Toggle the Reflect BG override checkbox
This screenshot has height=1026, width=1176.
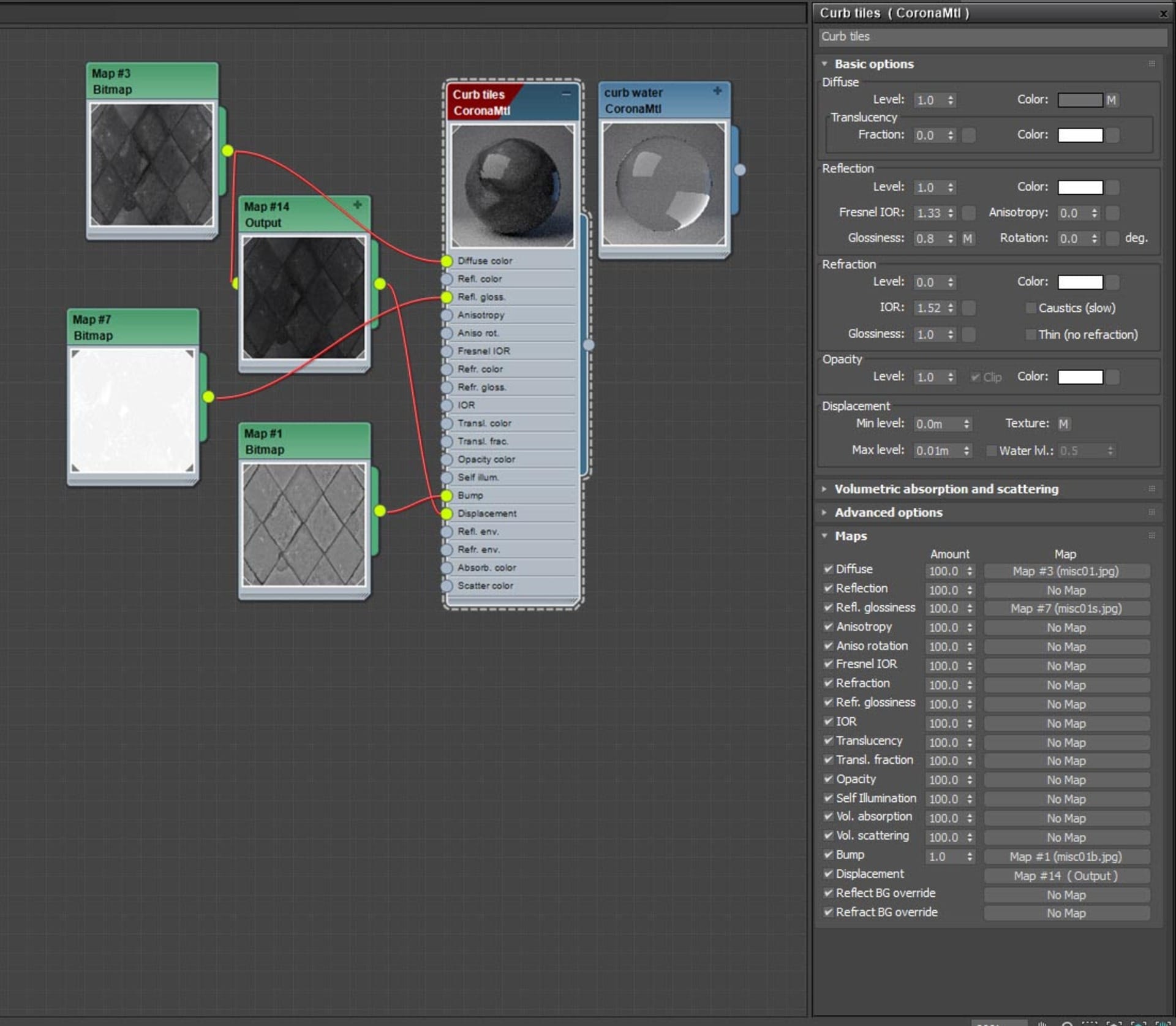[828, 892]
